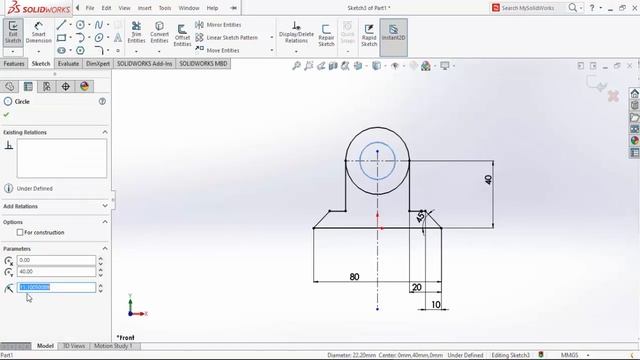Select the Straight Slot tool
The image size is (640, 360).
click(x=61, y=50)
